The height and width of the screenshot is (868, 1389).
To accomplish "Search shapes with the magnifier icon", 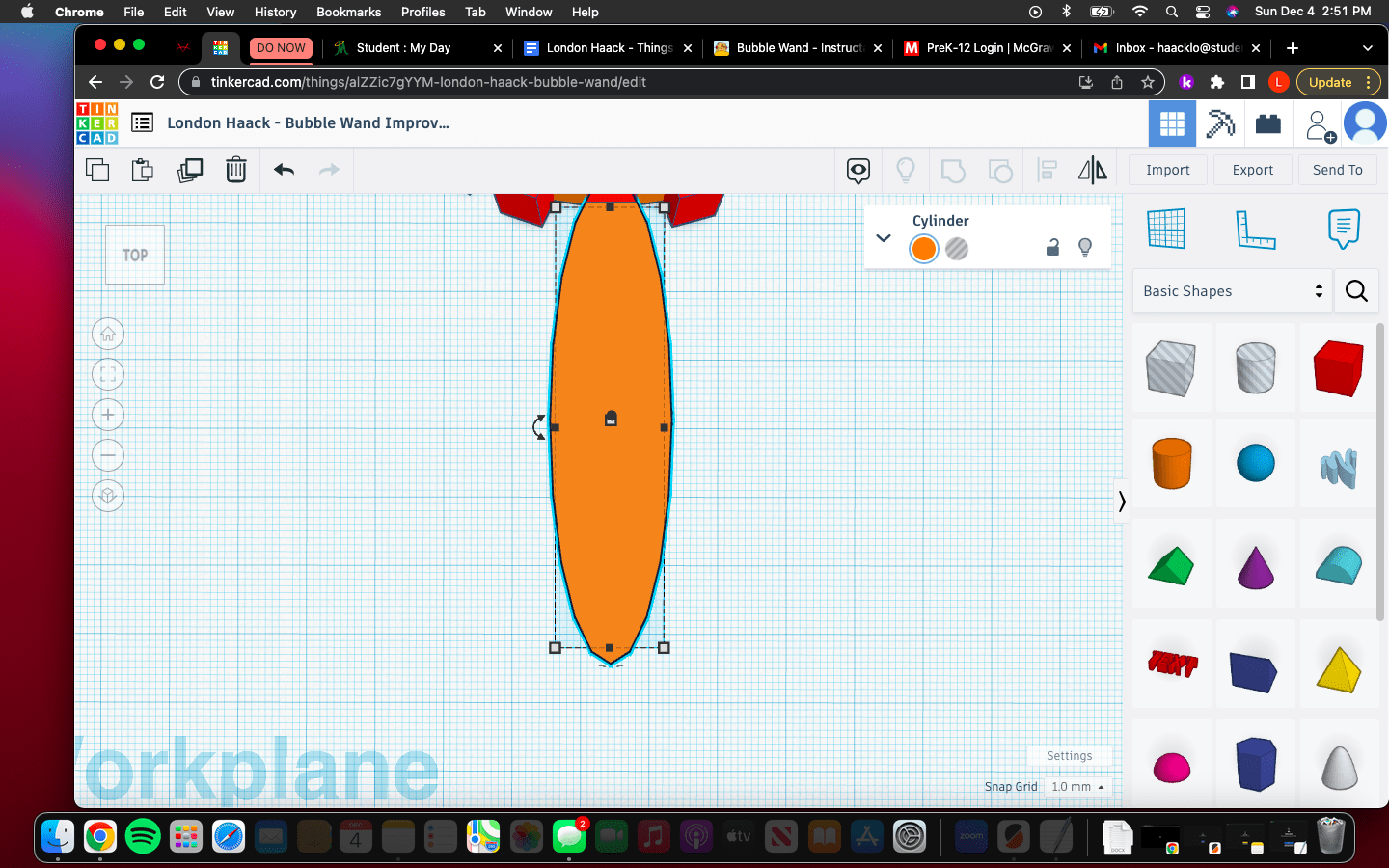I will point(1356,291).
